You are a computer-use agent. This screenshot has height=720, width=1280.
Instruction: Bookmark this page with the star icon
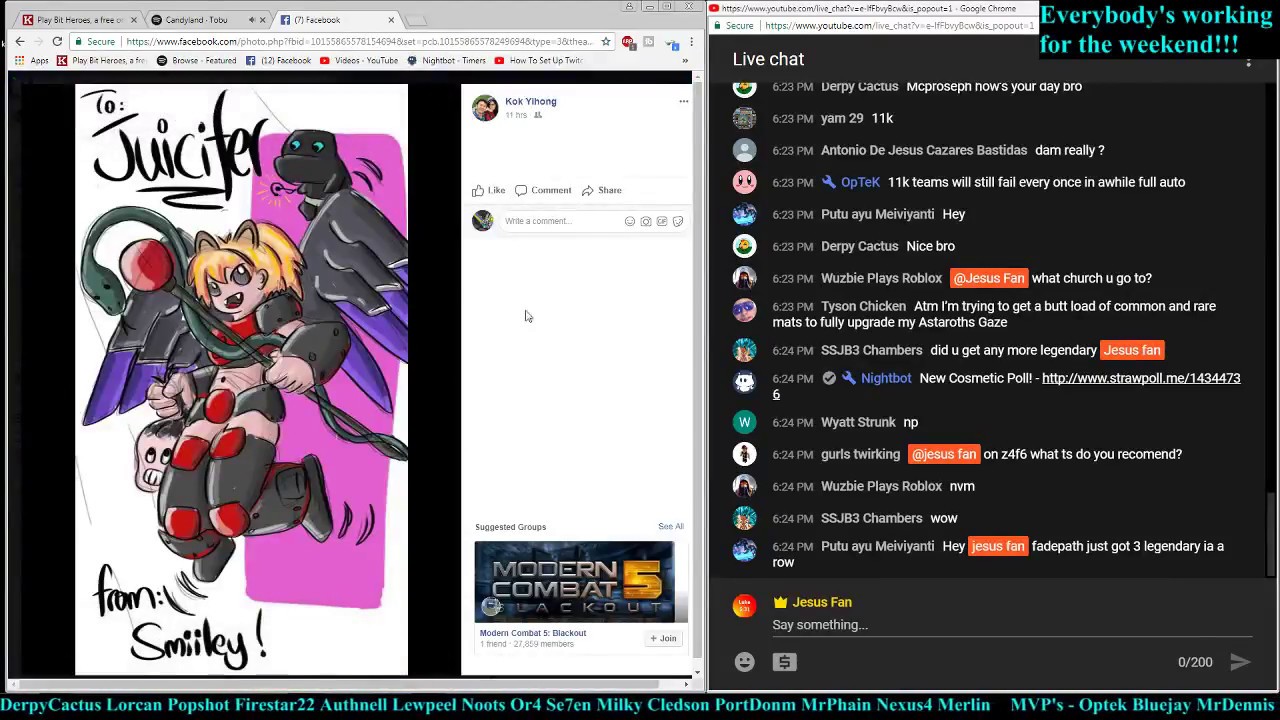click(605, 42)
